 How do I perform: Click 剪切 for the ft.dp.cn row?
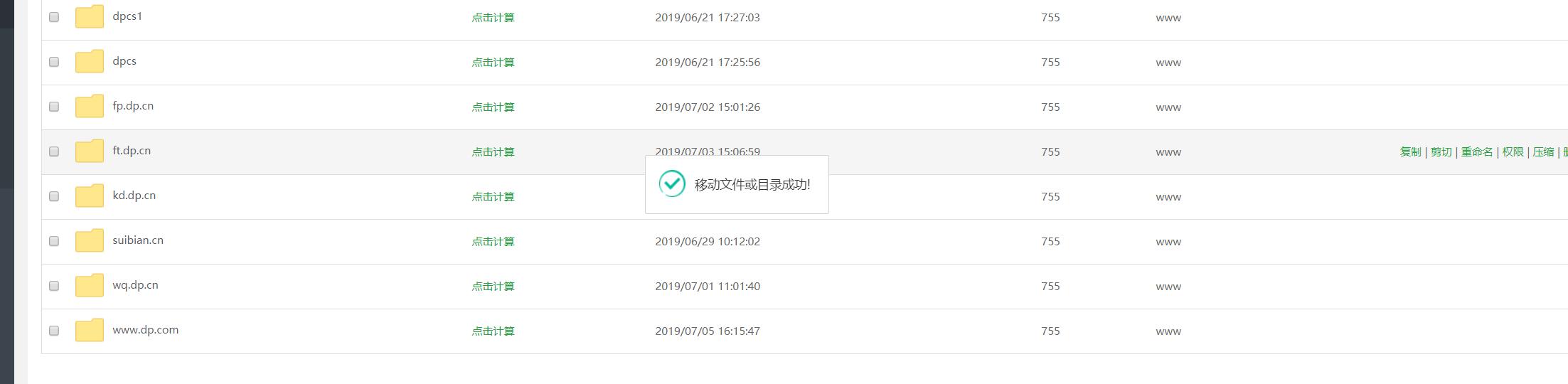tap(1441, 152)
